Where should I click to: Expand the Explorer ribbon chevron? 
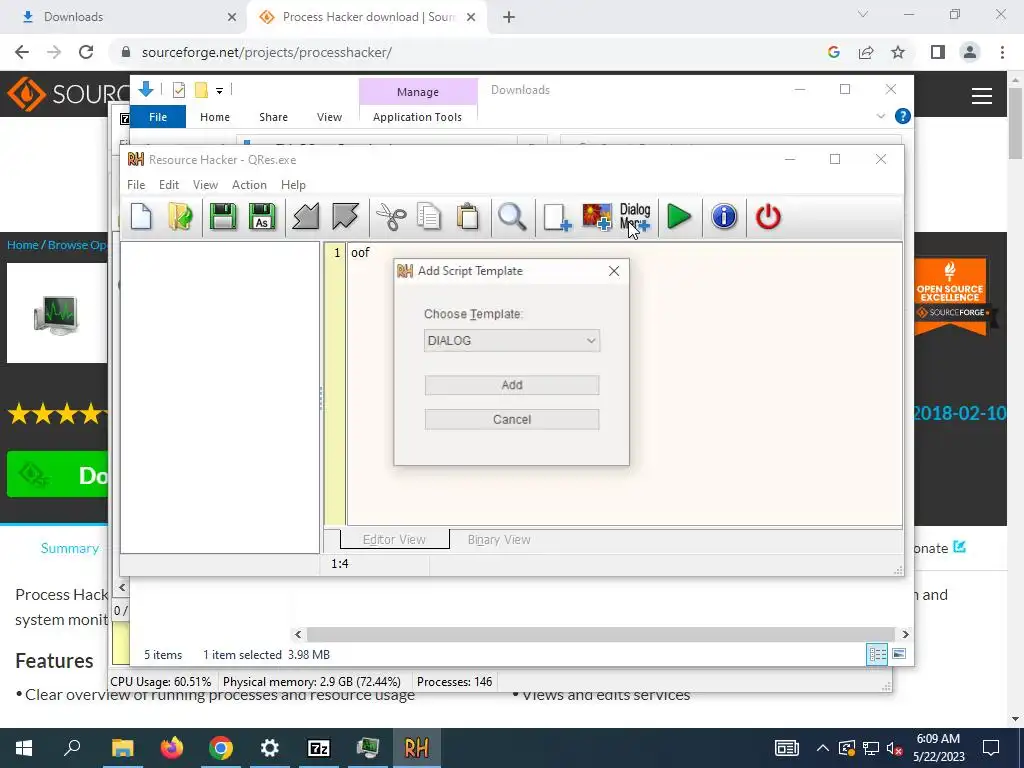point(880,116)
